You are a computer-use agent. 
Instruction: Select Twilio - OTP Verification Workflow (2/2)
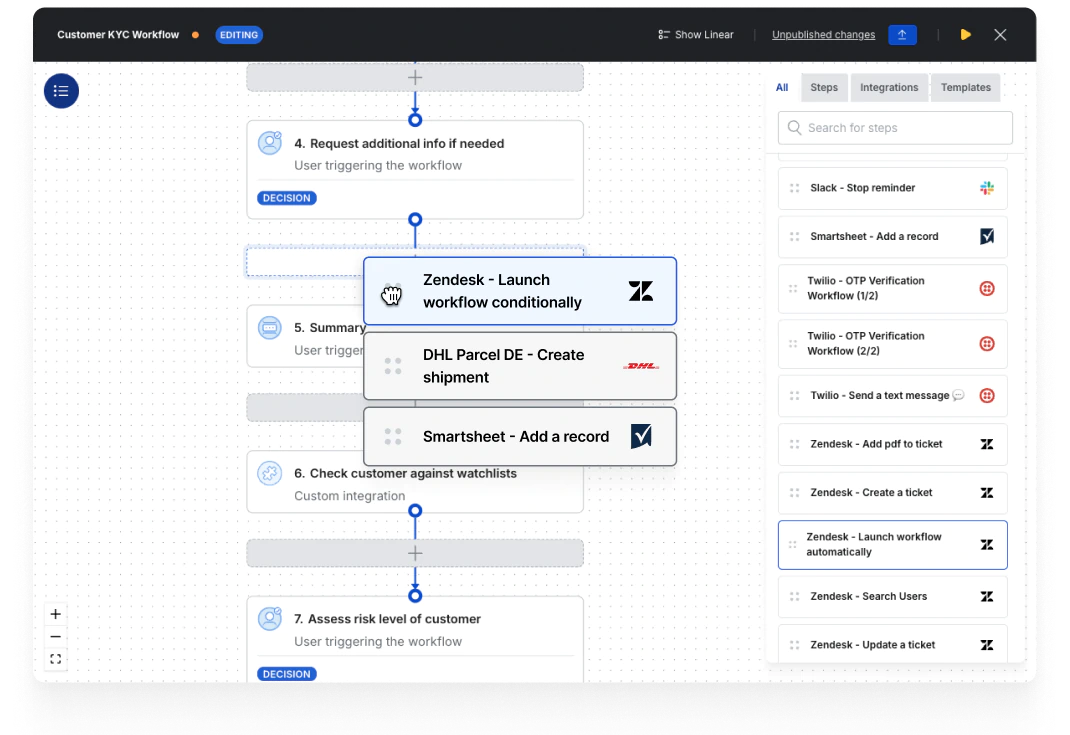(892, 344)
